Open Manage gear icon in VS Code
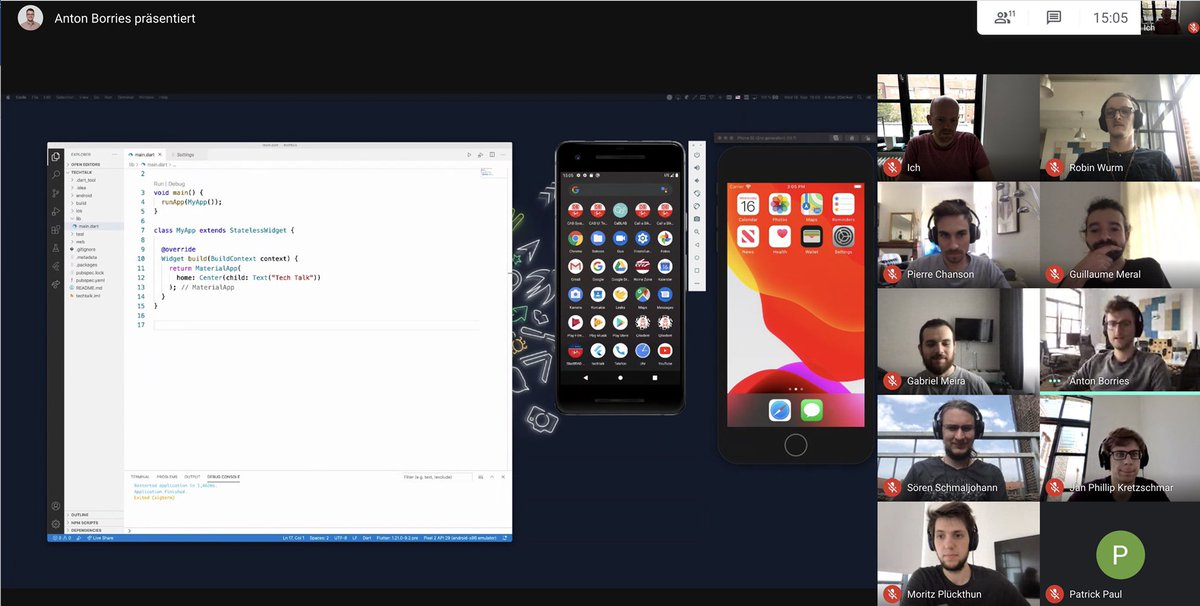1200x606 pixels. (x=56, y=523)
